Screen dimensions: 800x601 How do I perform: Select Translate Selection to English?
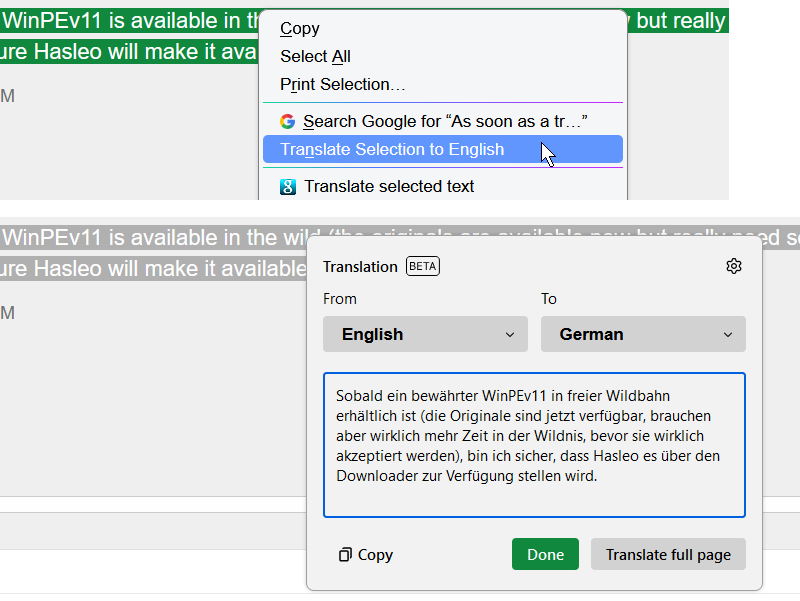point(442,149)
